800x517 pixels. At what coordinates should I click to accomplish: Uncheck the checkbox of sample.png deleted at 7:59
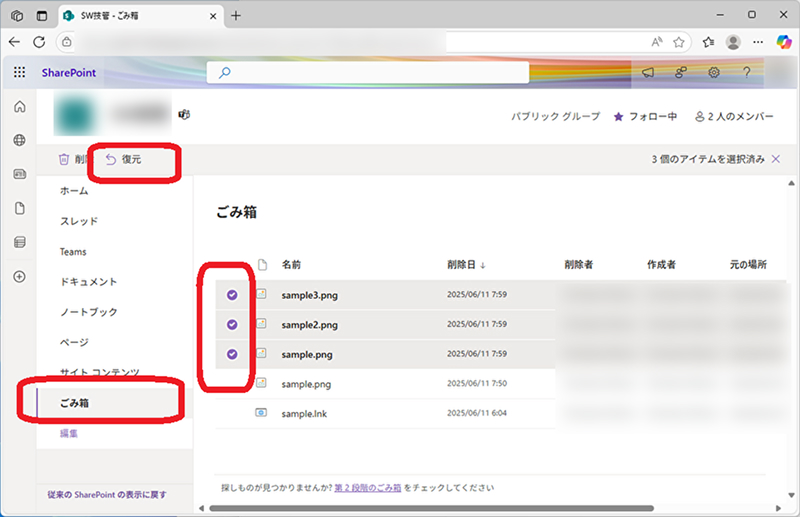click(232, 354)
